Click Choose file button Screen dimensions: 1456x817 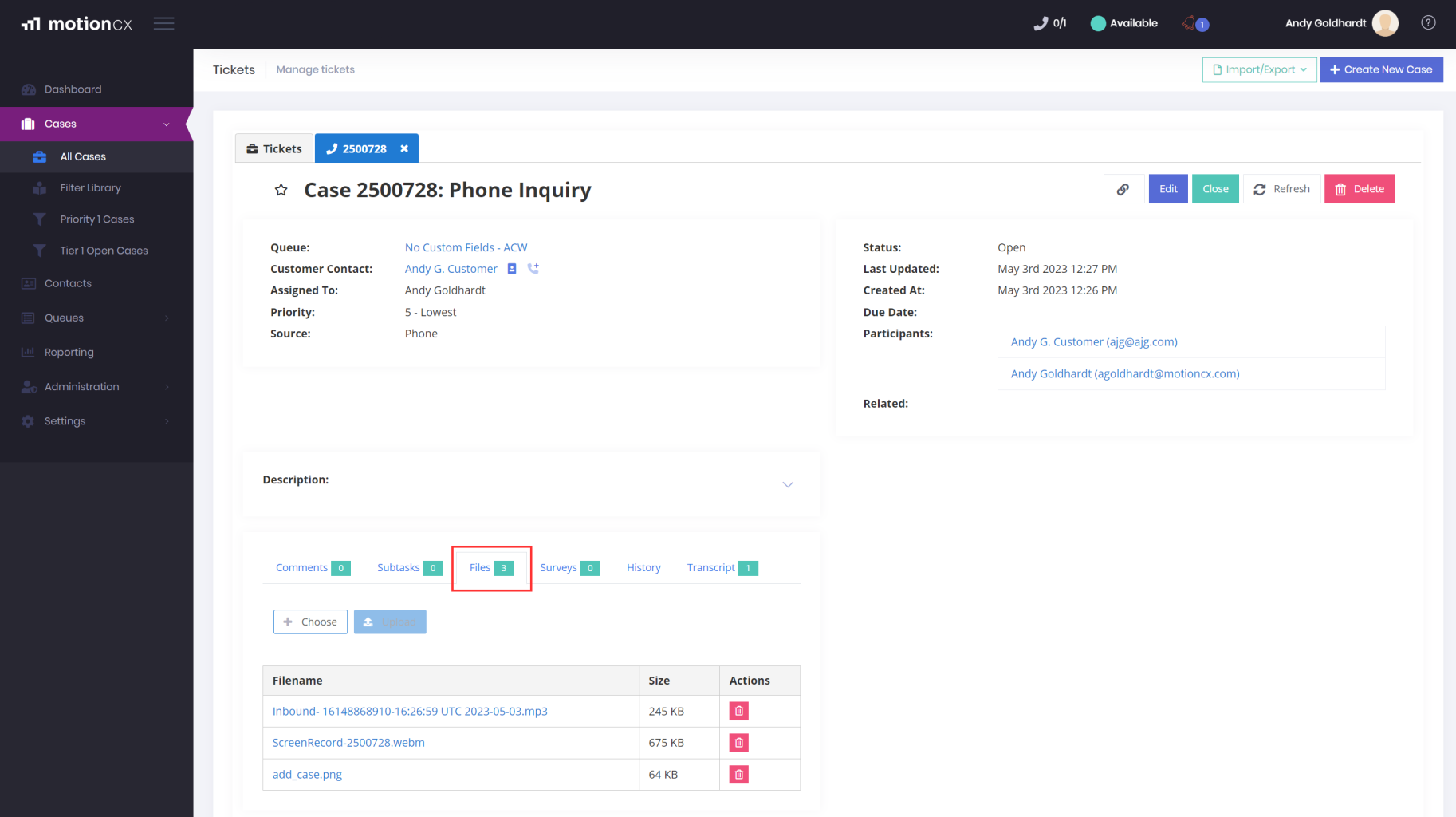pyautogui.click(x=310, y=622)
